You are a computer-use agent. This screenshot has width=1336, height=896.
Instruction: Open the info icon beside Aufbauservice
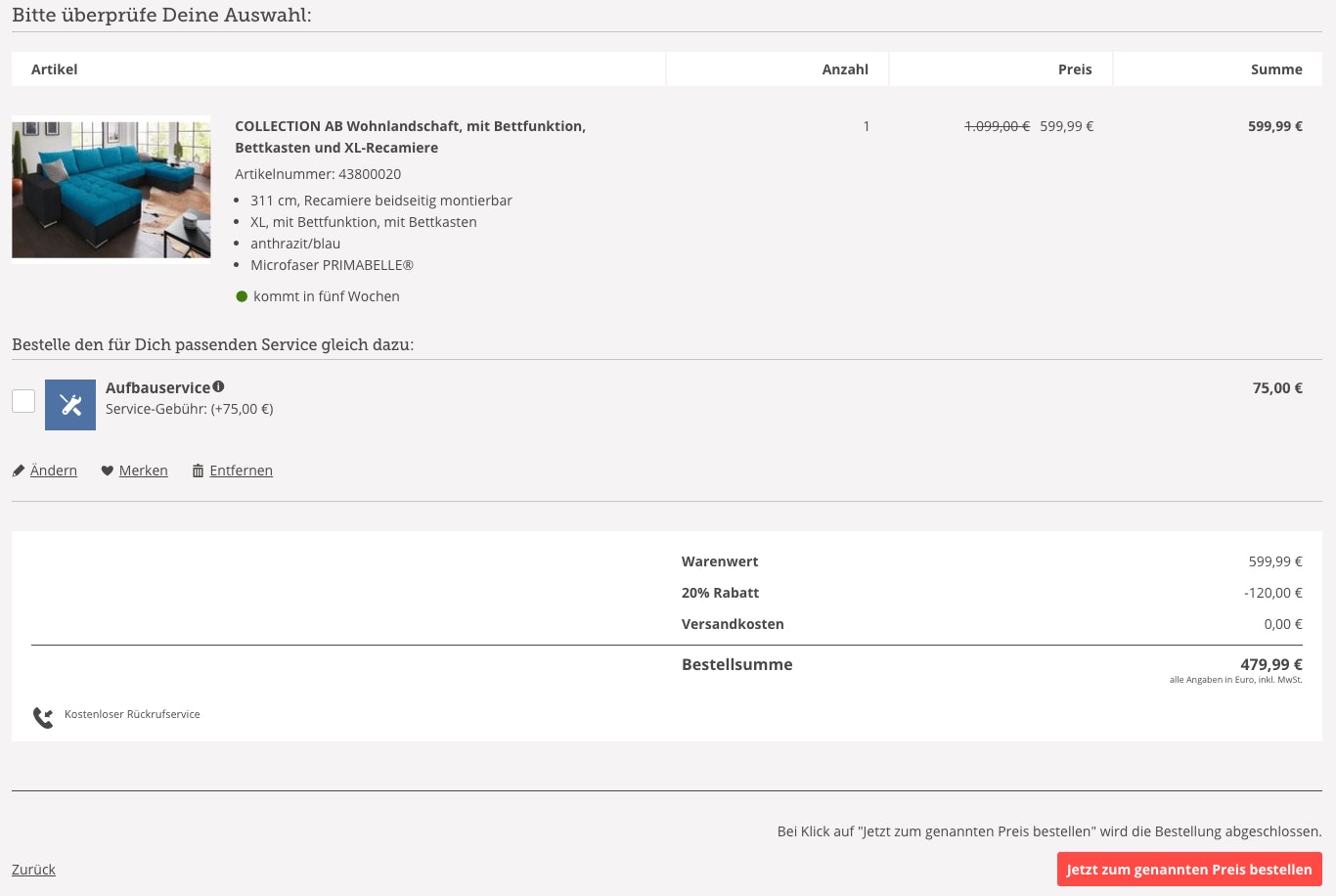click(218, 386)
